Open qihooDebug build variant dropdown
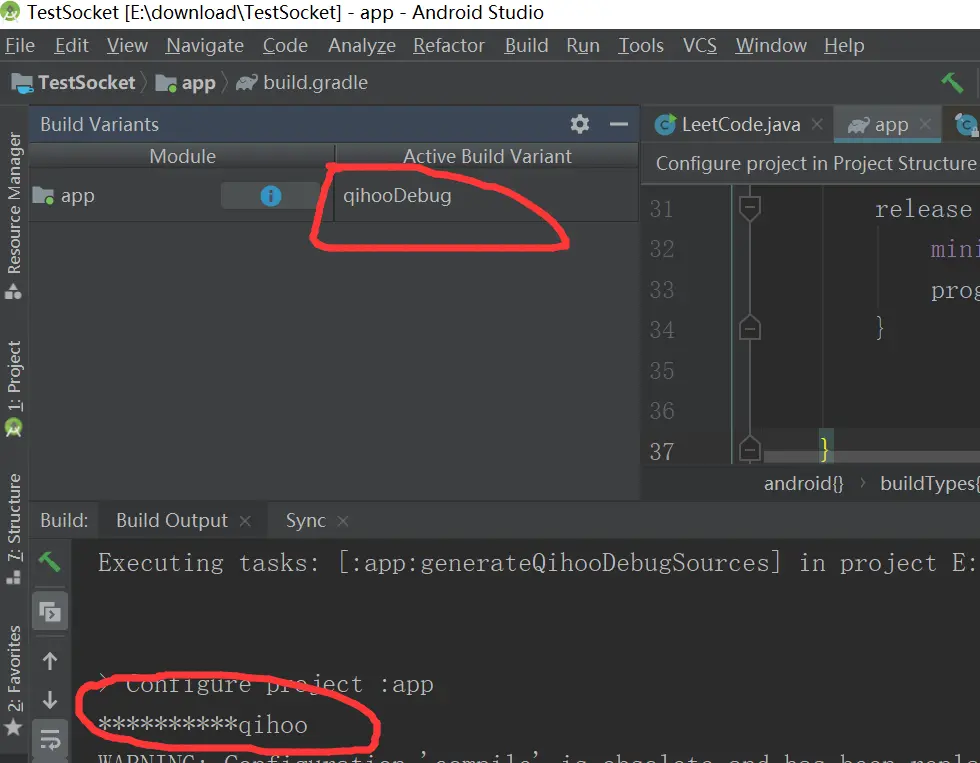This screenshot has height=763, width=980. click(x=486, y=196)
